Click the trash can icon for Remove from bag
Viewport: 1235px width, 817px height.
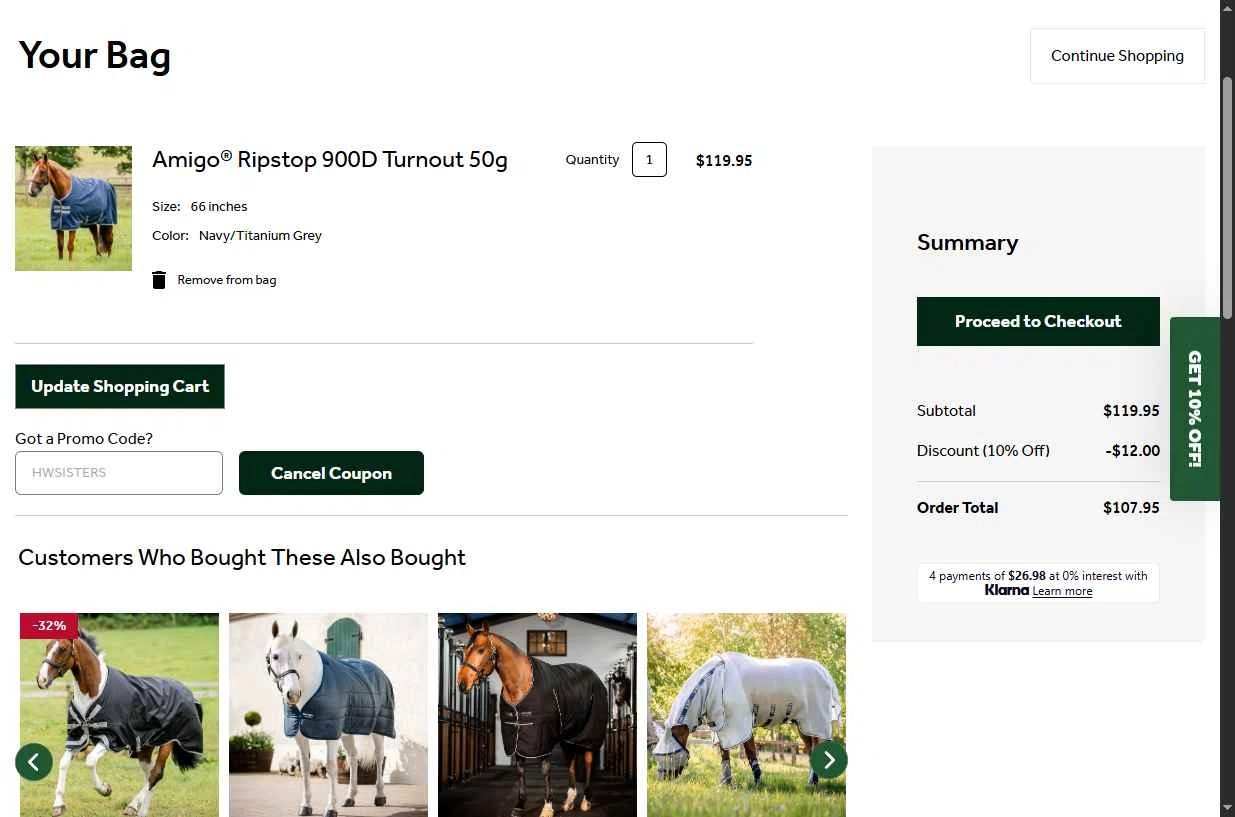(159, 280)
